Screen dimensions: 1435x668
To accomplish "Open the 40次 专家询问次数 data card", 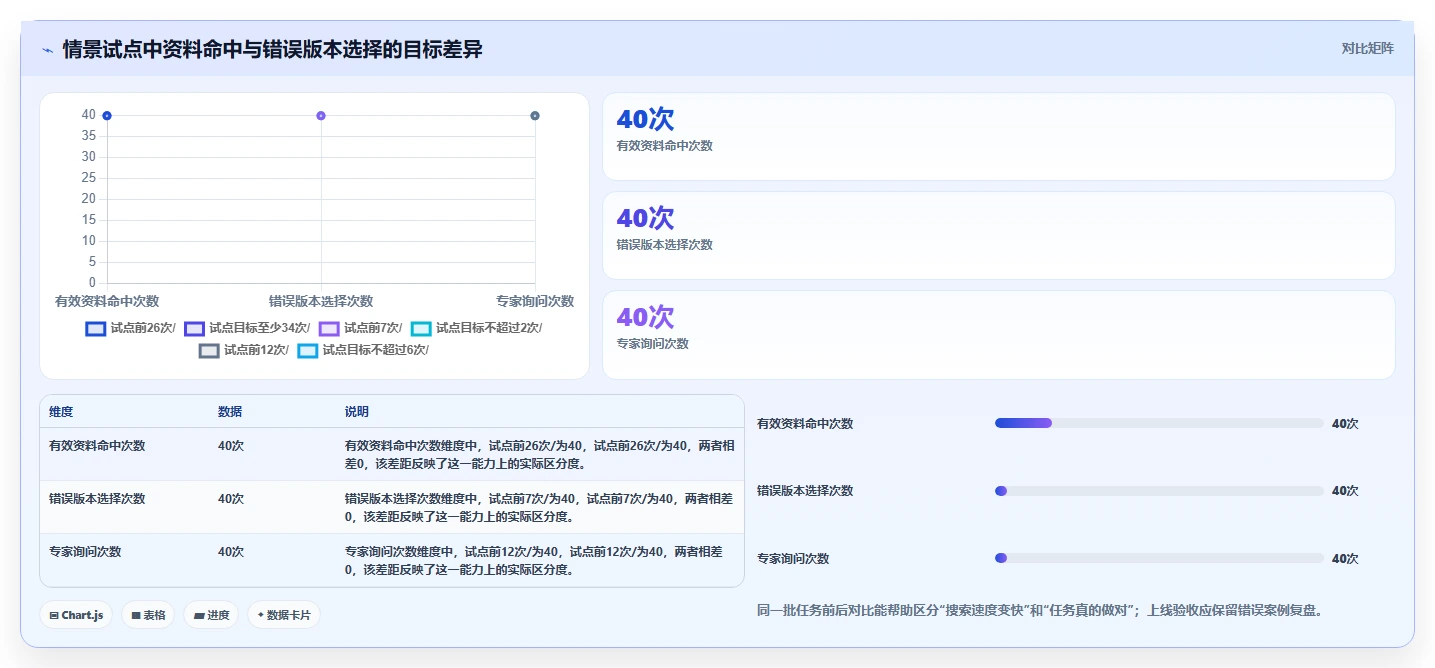I will [998, 334].
